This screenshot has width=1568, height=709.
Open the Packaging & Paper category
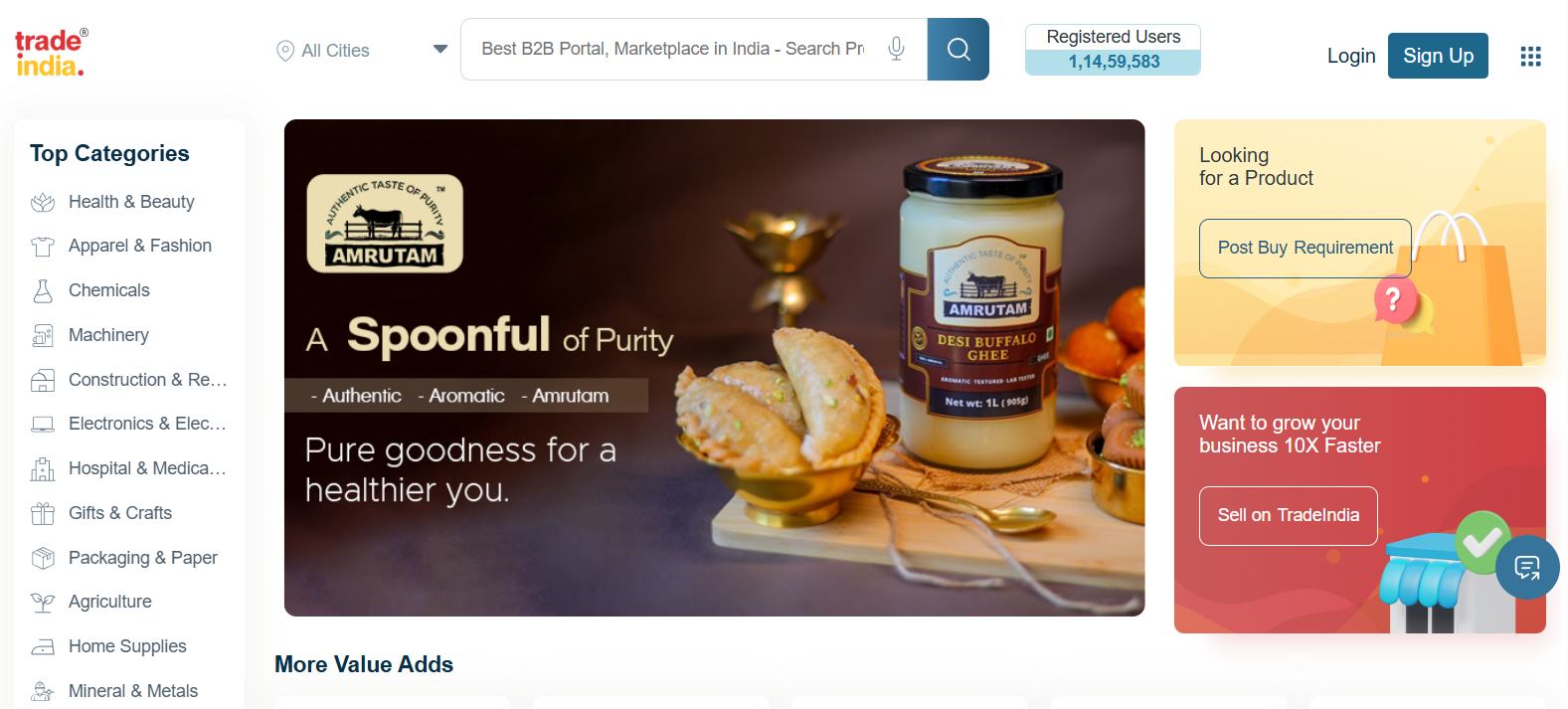[143, 558]
